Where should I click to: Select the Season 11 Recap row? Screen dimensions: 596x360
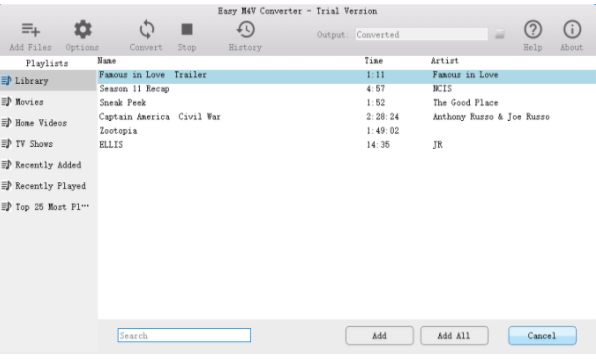[347, 89]
